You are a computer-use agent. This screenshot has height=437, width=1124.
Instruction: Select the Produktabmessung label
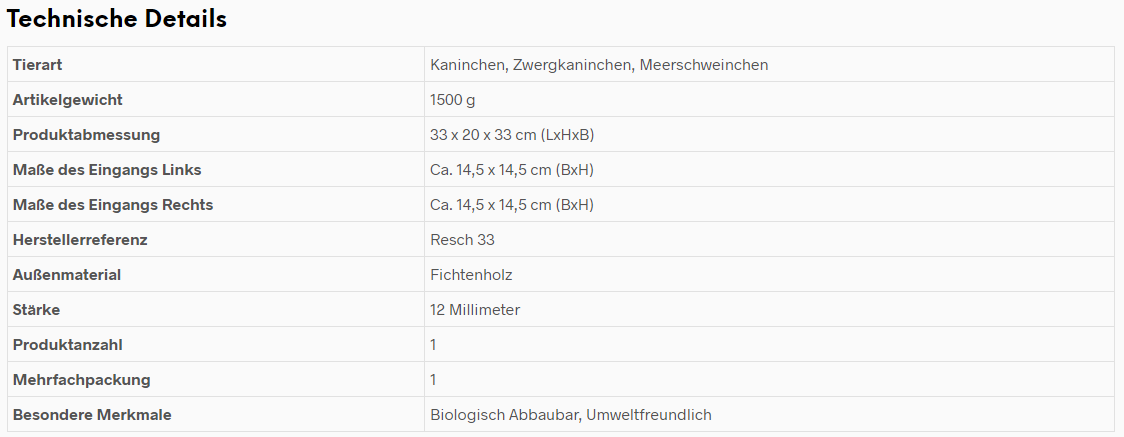pos(86,135)
